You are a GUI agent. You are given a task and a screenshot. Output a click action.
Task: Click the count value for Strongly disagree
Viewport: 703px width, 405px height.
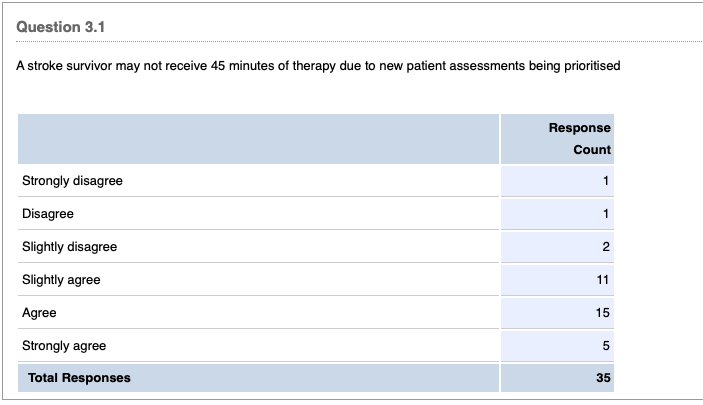(x=606, y=181)
